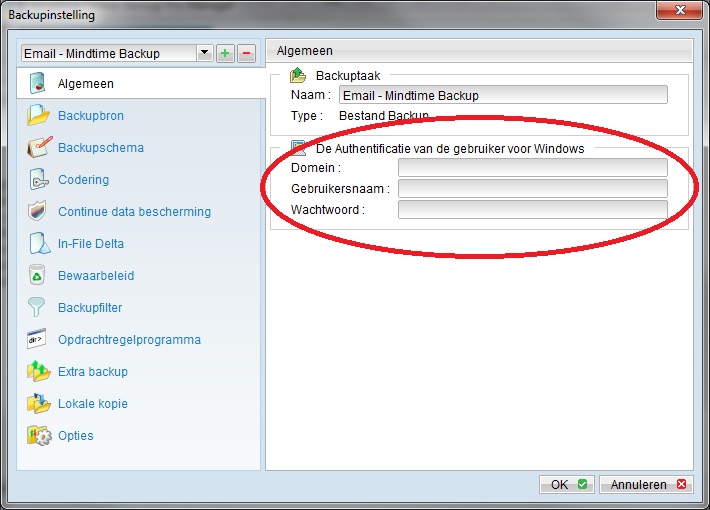The image size is (710, 510).
Task: Open the Backupbron settings page
Action: click(x=91, y=115)
